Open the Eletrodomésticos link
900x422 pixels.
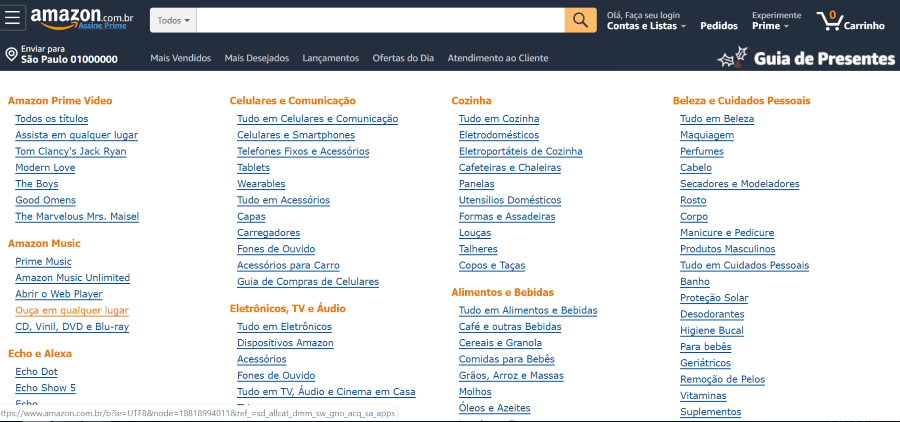[499, 135]
